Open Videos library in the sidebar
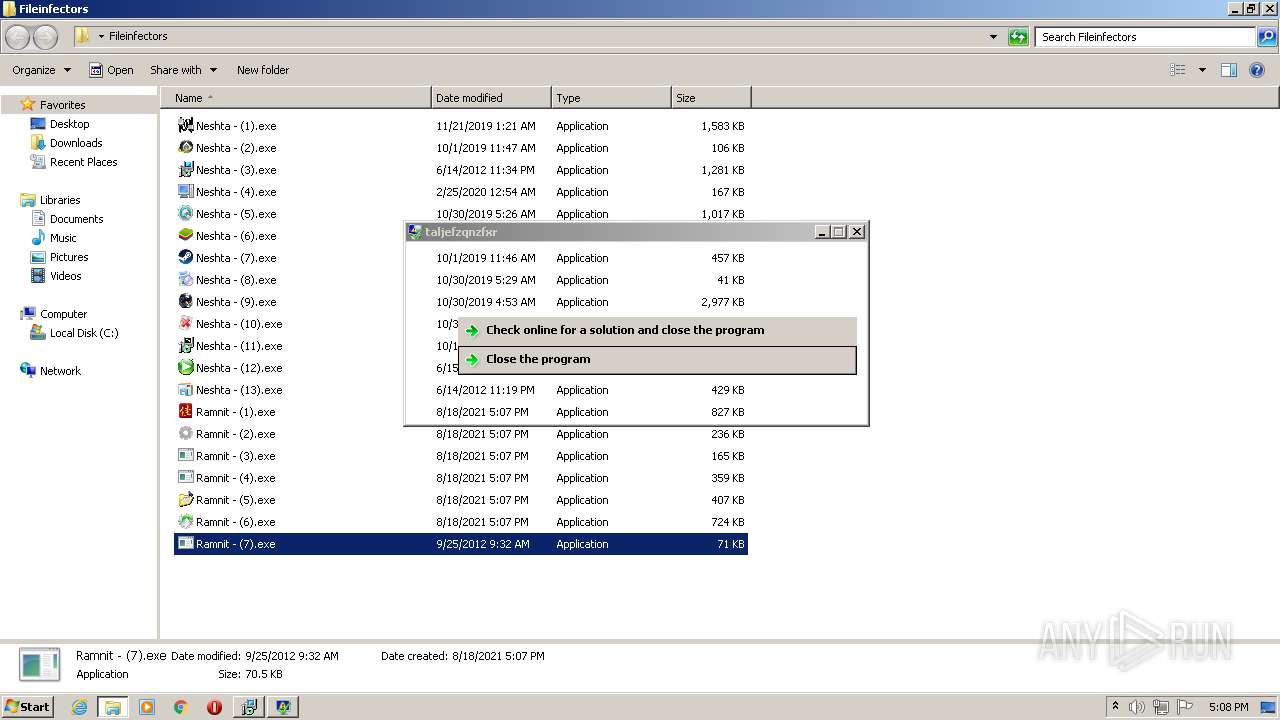The width and height of the screenshot is (1280, 720). click(65, 276)
